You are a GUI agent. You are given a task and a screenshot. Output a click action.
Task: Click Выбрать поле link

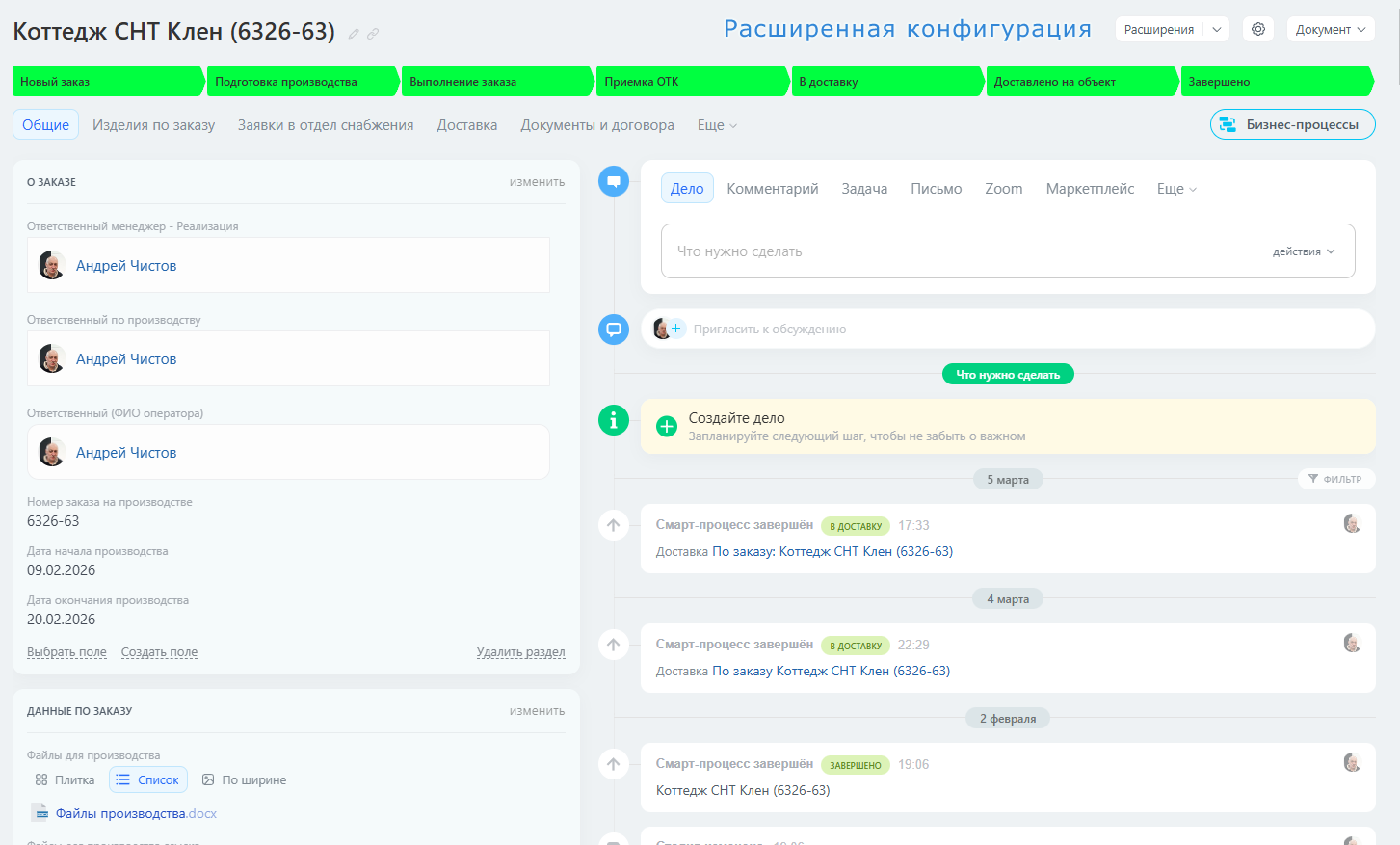66,652
